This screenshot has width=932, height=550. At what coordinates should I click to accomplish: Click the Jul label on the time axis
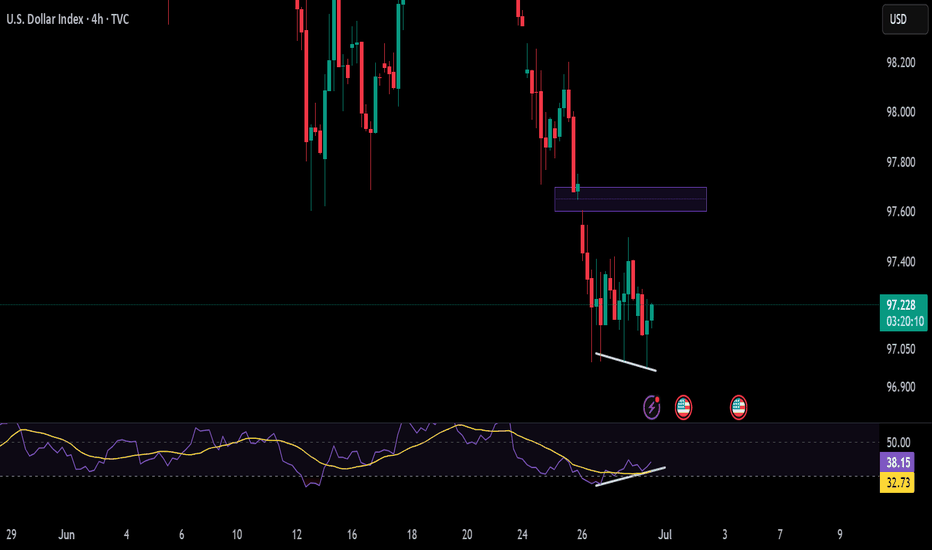665,535
